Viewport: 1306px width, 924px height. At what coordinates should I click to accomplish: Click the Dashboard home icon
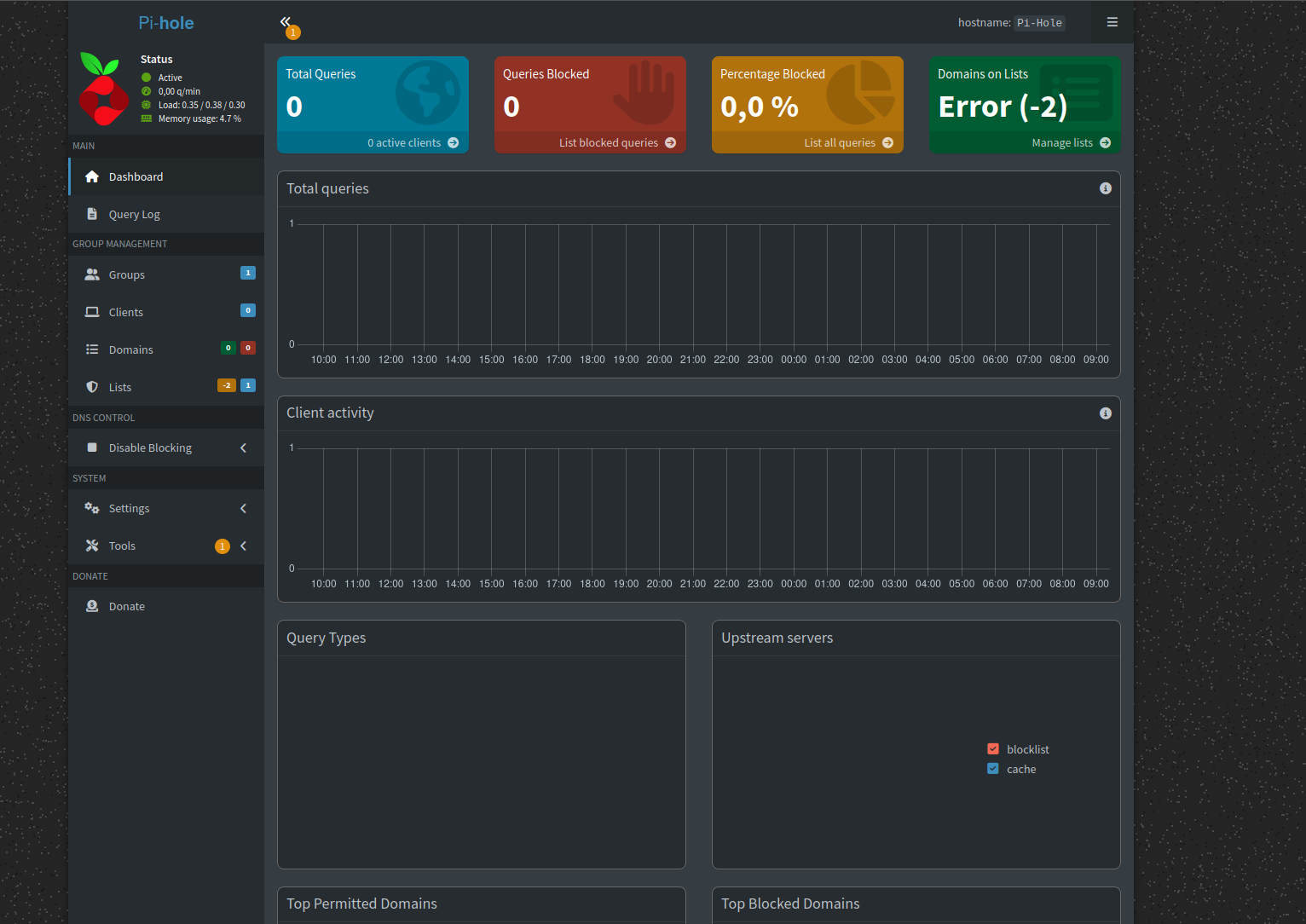(x=92, y=176)
